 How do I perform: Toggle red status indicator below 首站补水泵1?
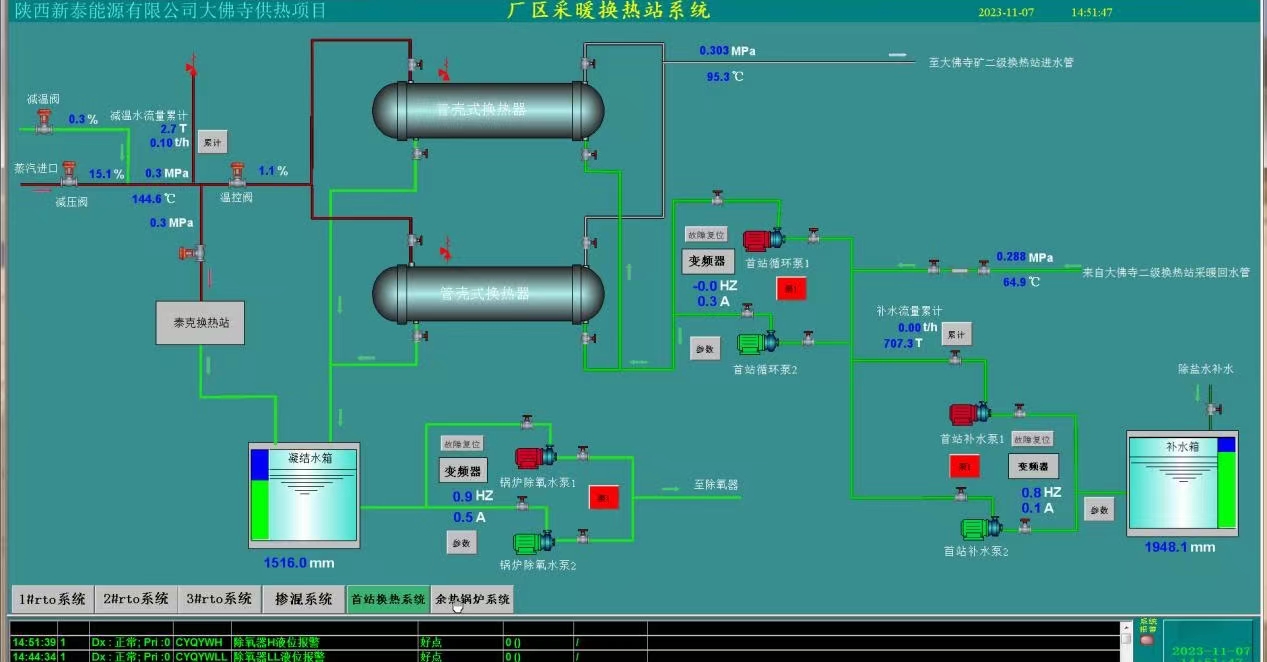[x=964, y=466]
